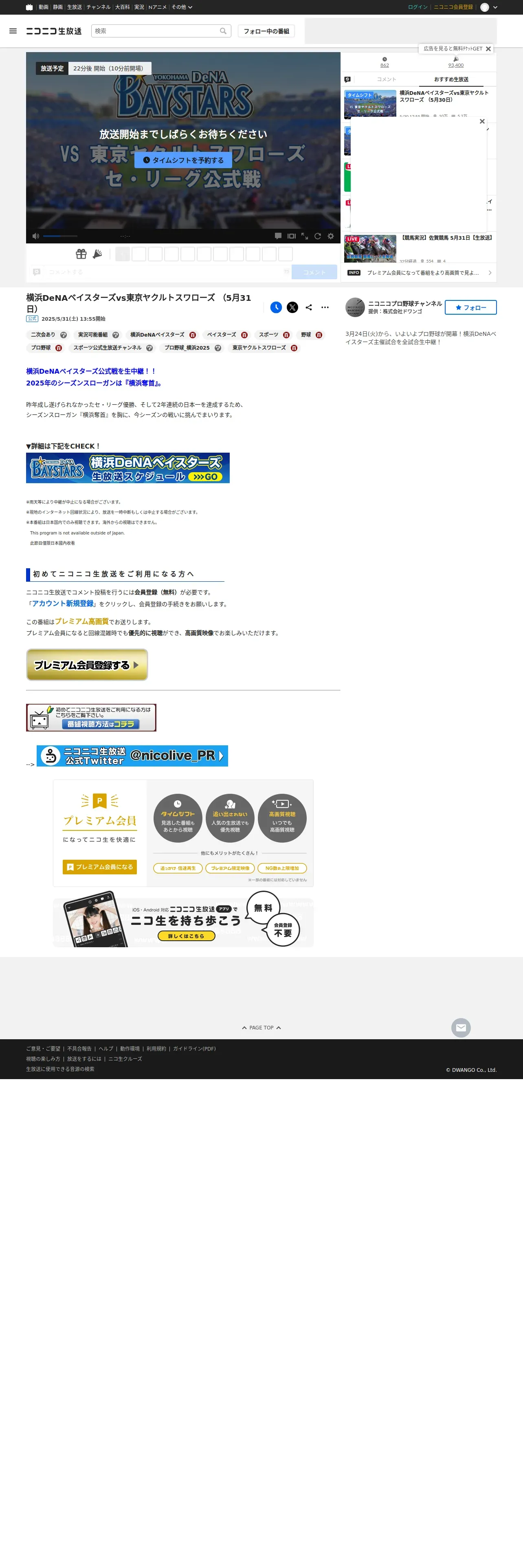Select Nアニメ in top navigation

click(158, 7)
